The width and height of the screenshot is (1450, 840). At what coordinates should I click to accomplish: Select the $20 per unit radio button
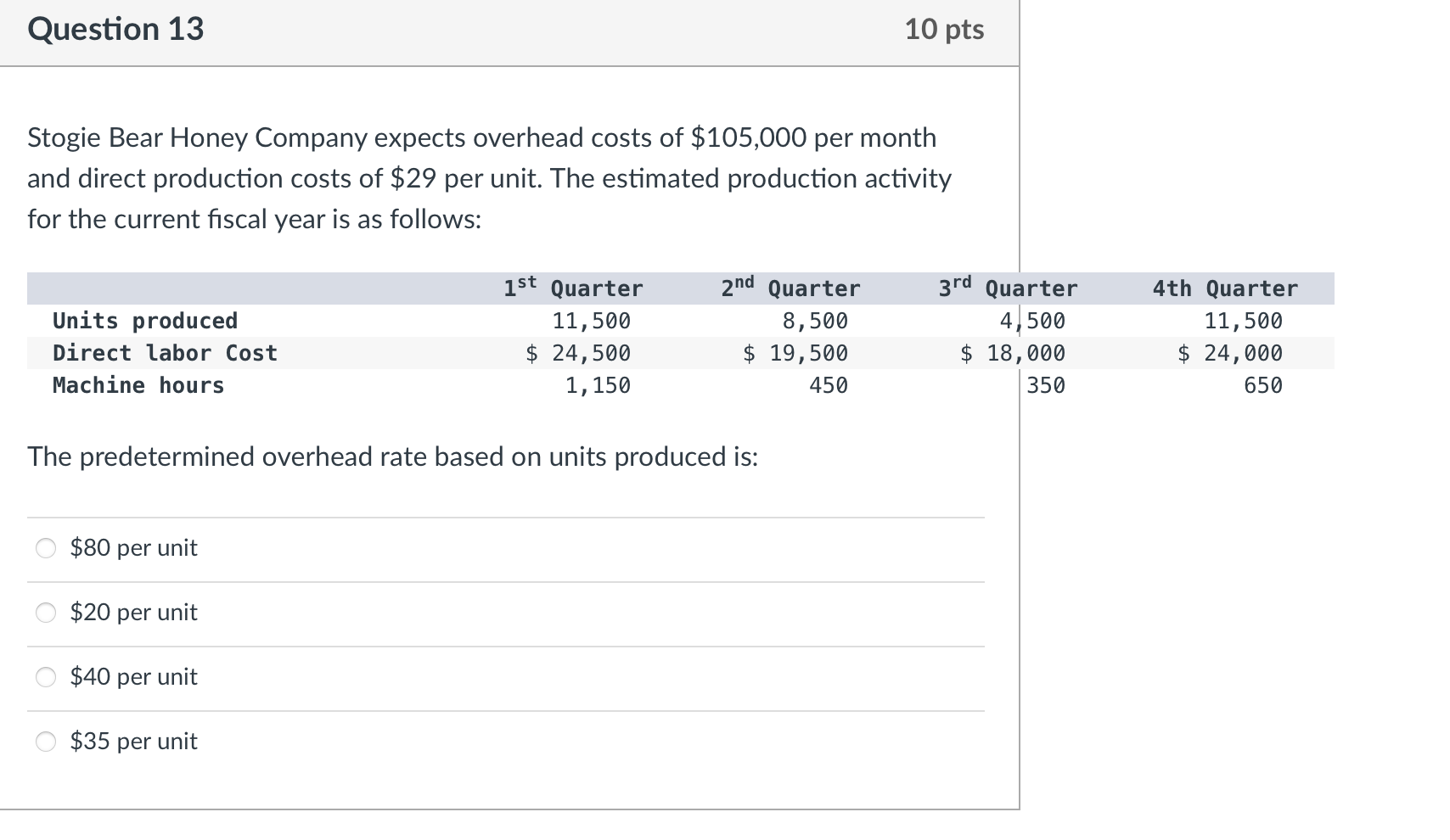point(46,613)
